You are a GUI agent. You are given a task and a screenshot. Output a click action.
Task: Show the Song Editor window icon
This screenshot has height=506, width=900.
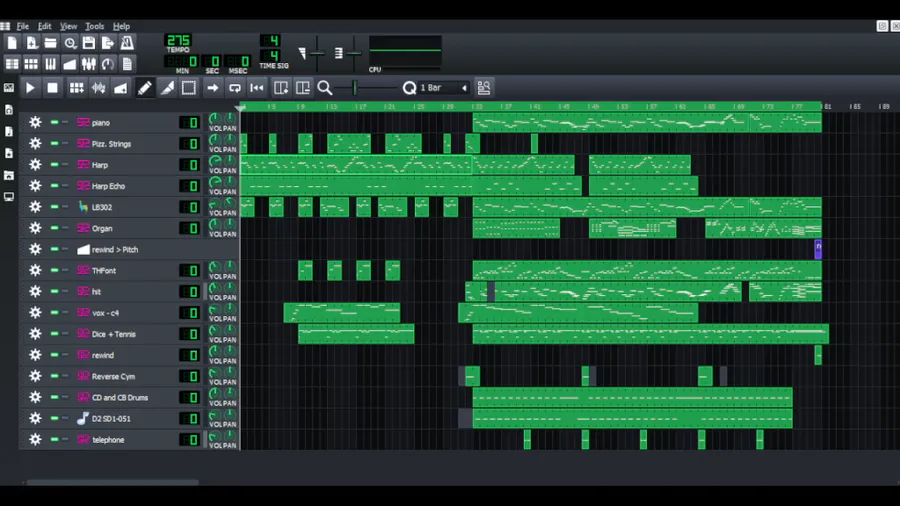click(12, 64)
